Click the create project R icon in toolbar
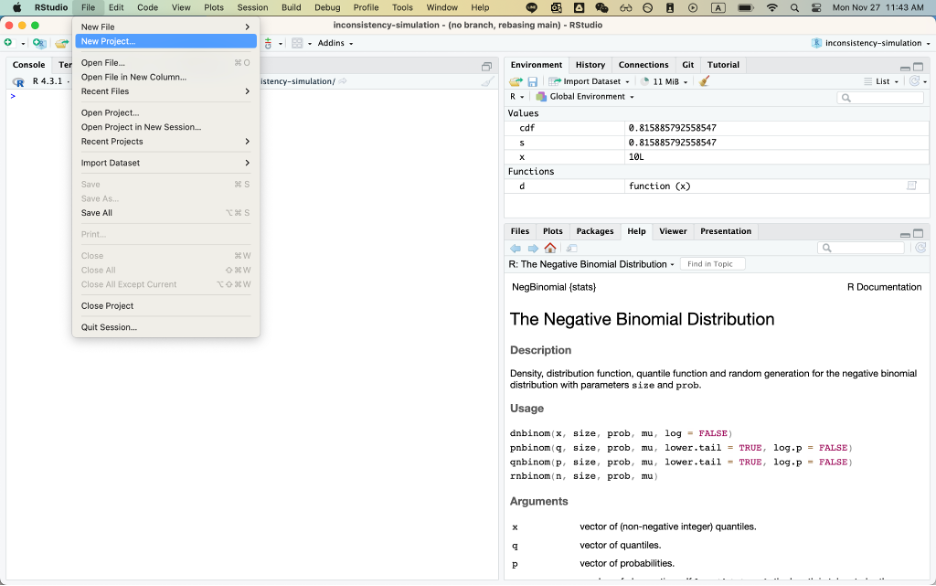 click(39, 43)
